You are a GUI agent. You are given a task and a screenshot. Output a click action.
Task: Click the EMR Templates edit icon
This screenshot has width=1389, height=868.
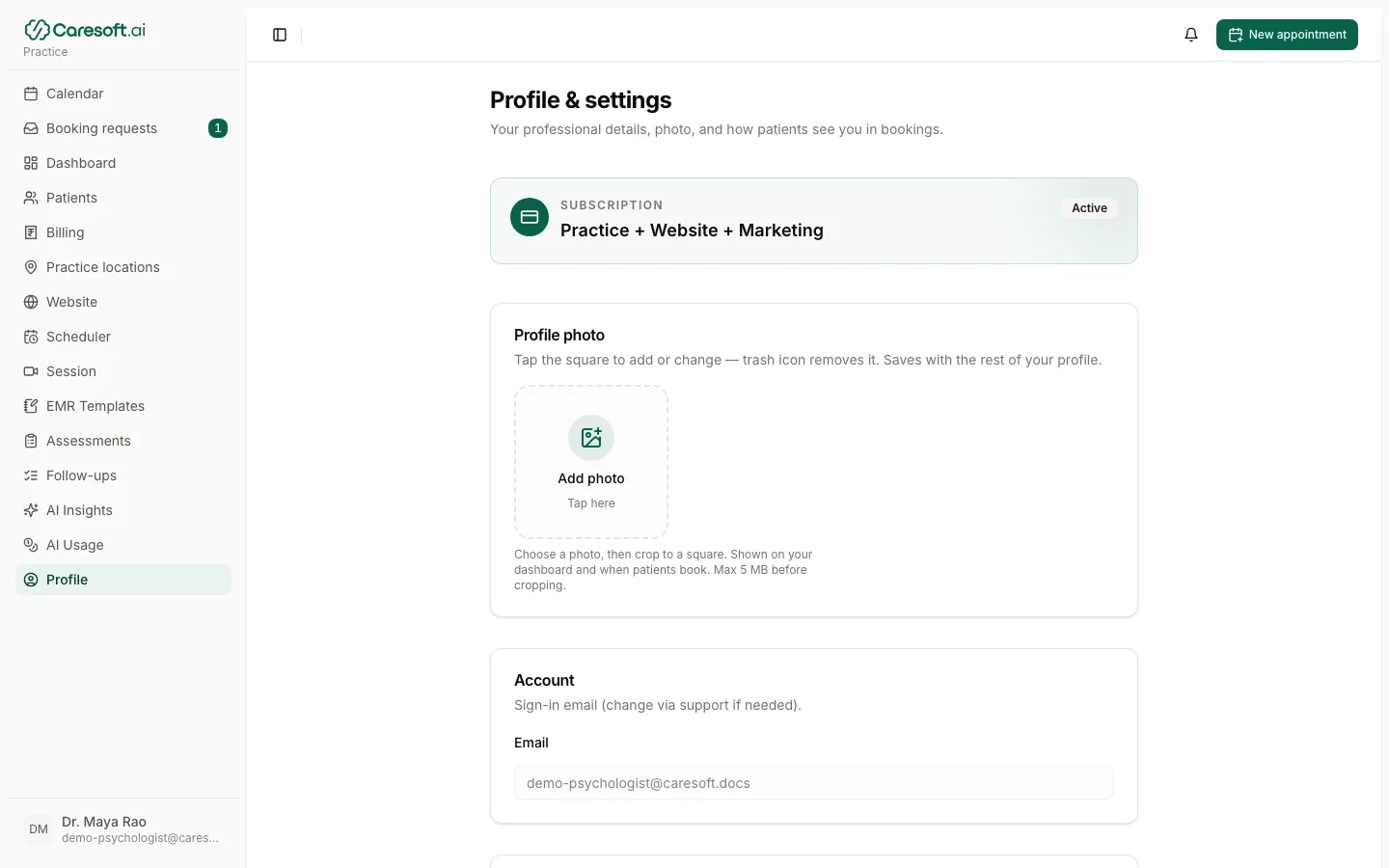coord(31,406)
